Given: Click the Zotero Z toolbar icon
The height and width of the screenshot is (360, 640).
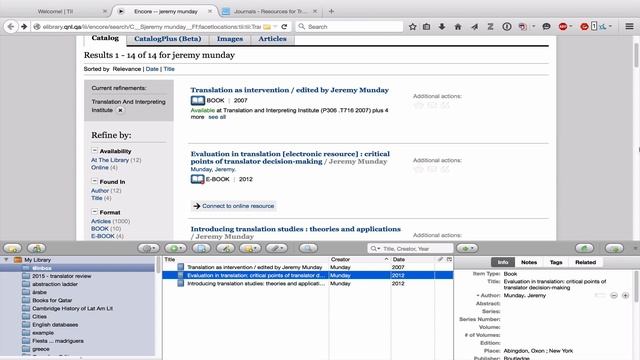Looking at the screenshot, I should 490,27.
